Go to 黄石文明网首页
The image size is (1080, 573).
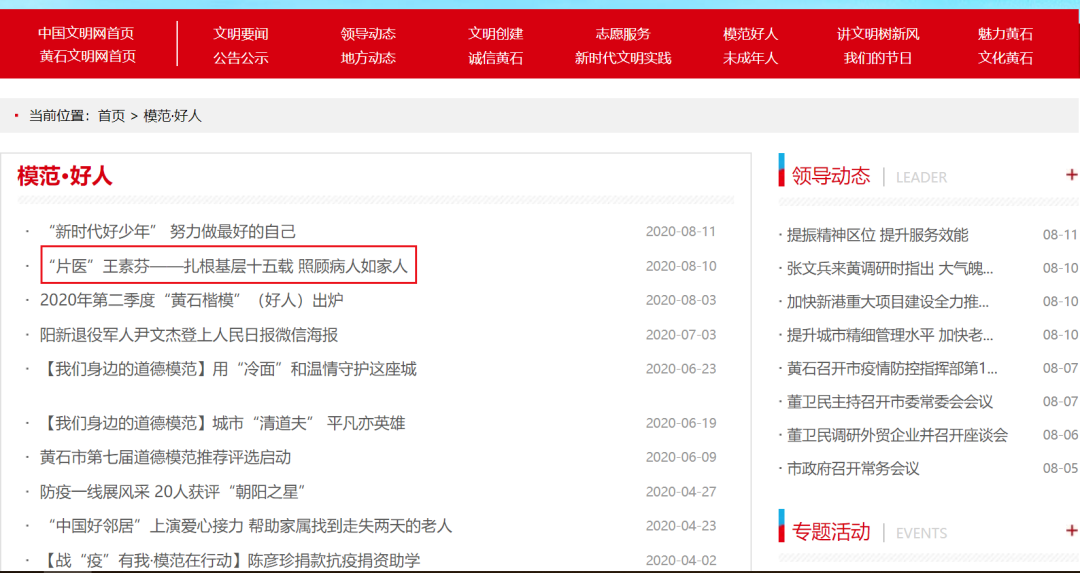click(87, 57)
